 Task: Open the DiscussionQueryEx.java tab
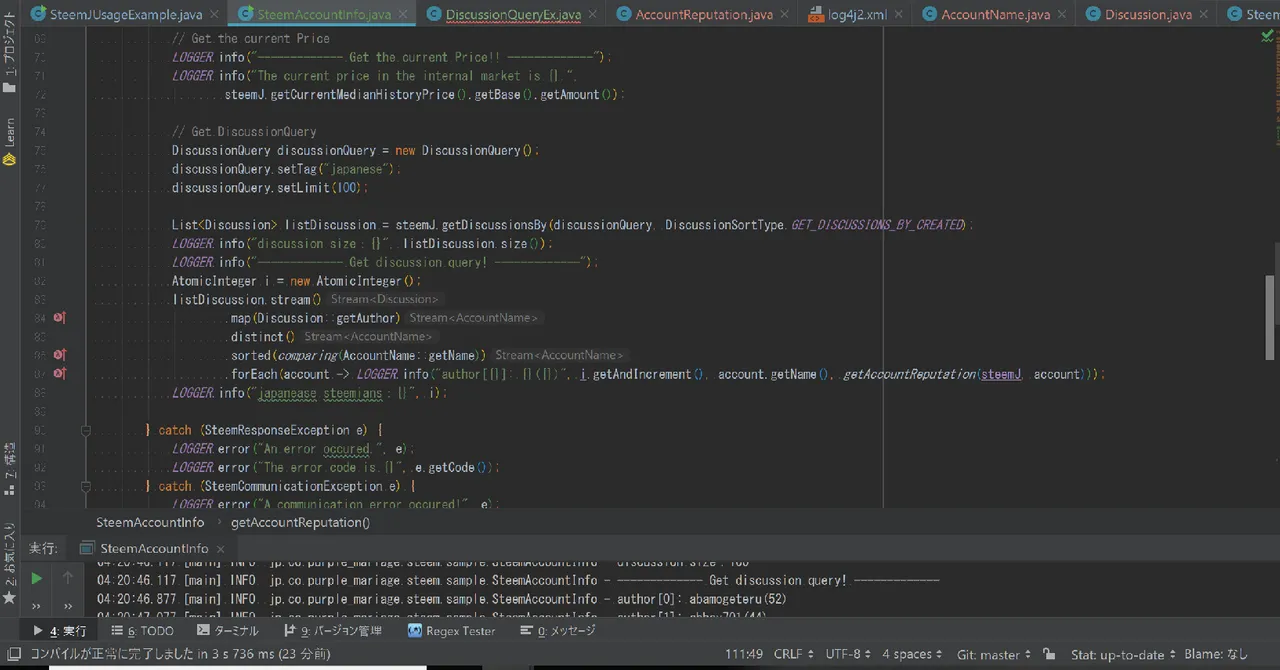click(513, 14)
